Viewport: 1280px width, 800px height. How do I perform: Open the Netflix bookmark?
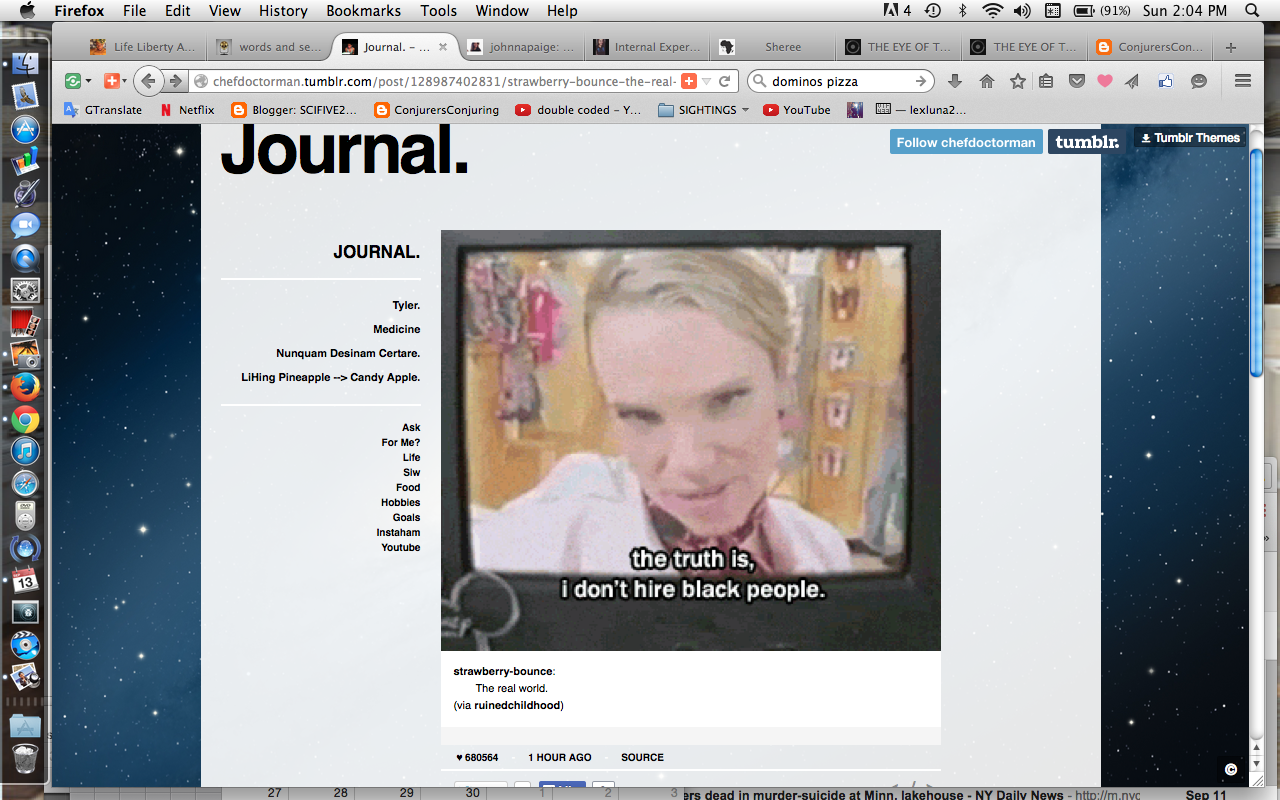187,110
